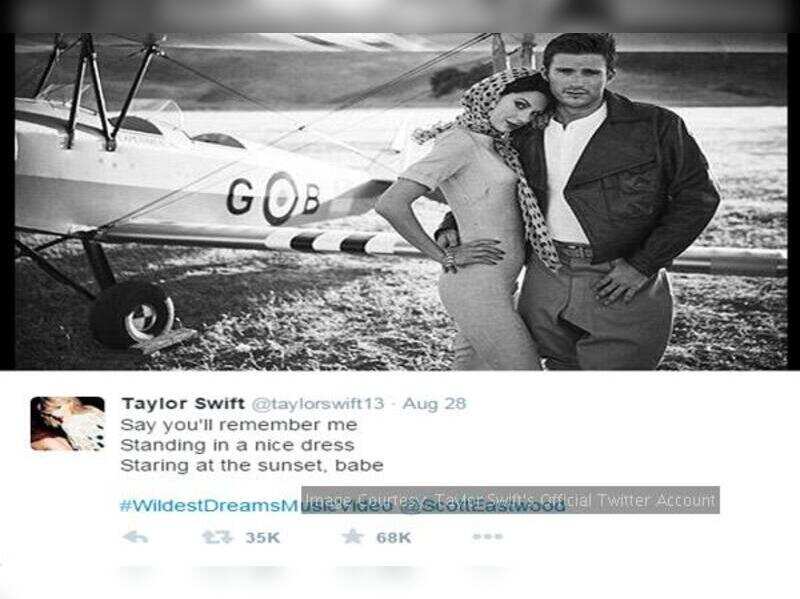Click the line "Say you'll remember me"
800x599 pixels.
pyautogui.click(x=239, y=425)
